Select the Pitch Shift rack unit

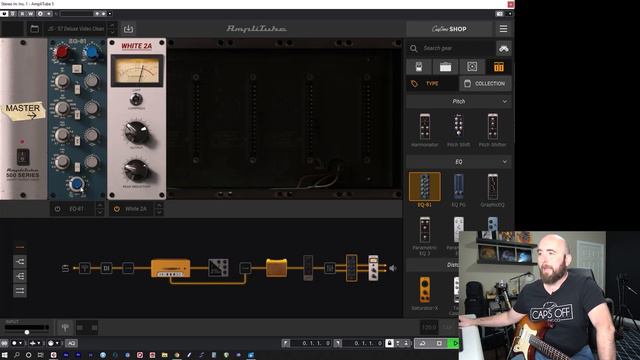coord(458,130)
